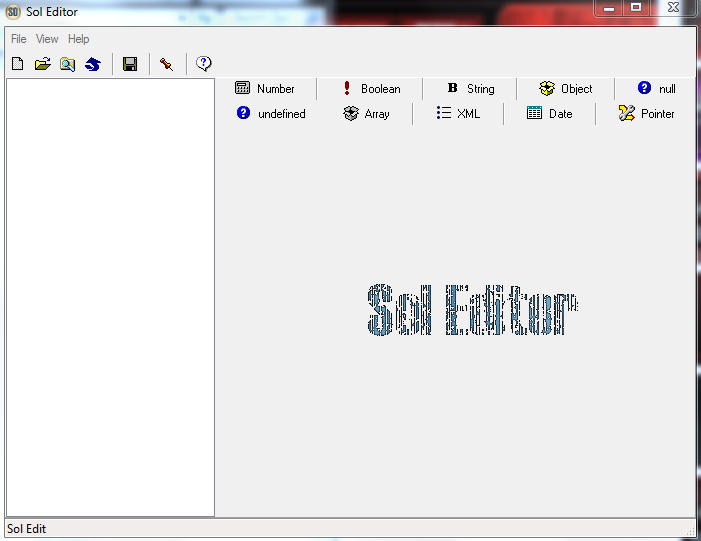The width and height of the screenshot is (701, 541).
Task: Add an Object value
Action: (566, 89)
